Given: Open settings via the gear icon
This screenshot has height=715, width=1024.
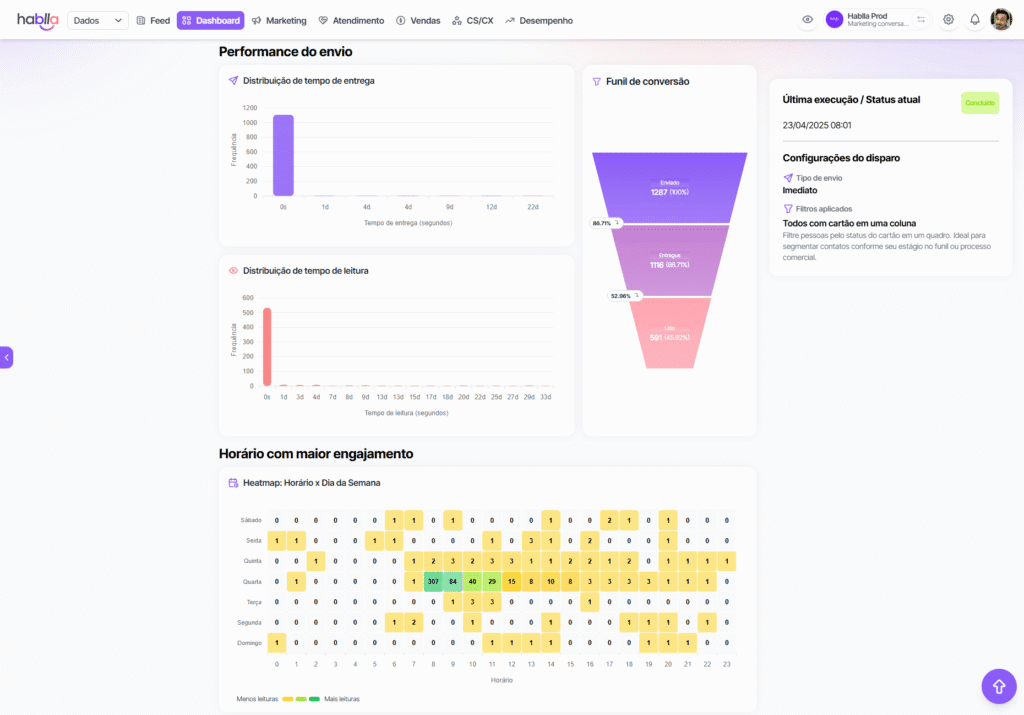Looking at the screenshot, I should 948,20.
